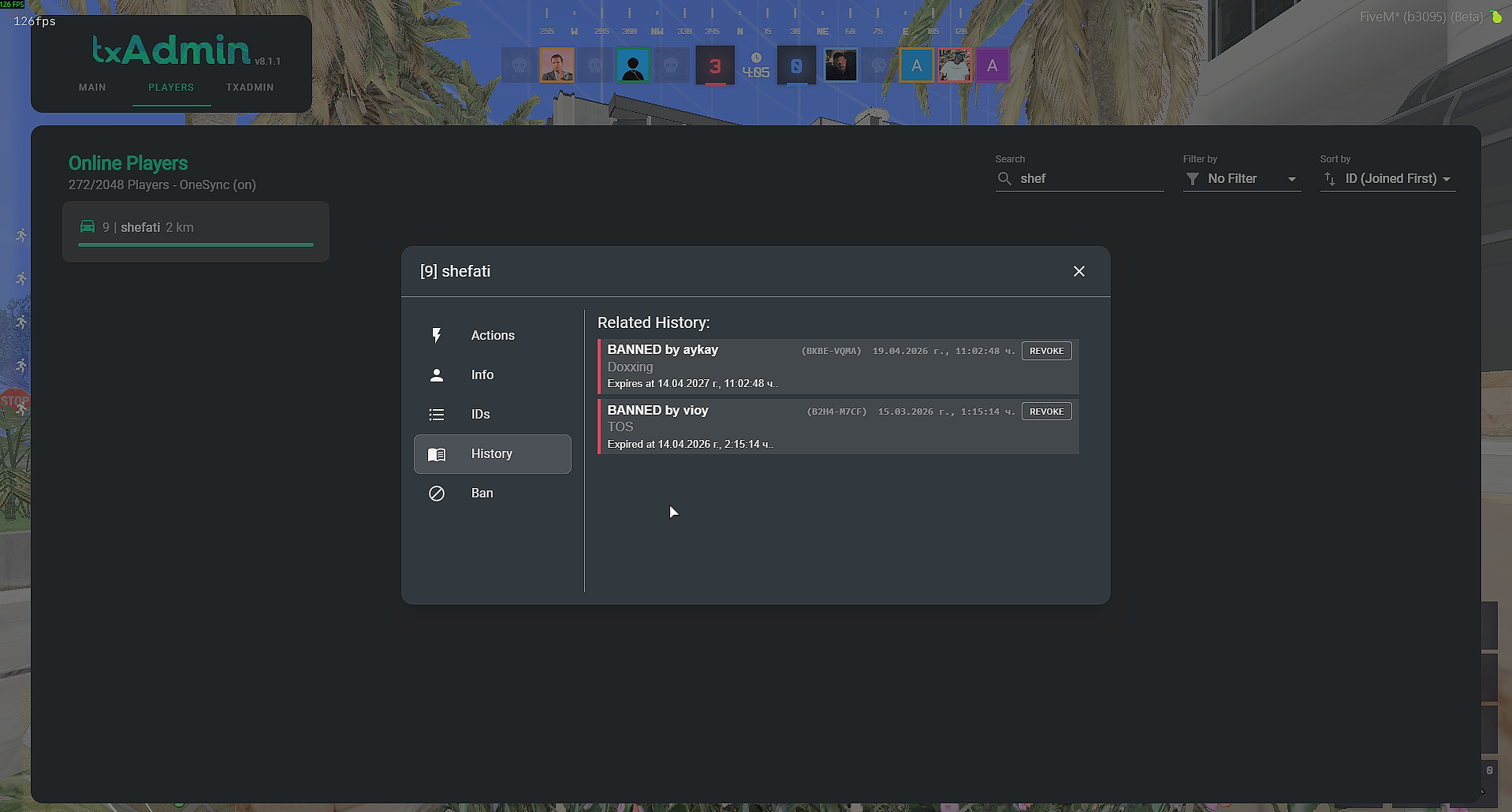Image resolution: width=1512 pixels, height=812 pixels.
Task: Click the "Related History:" heading
Action: pyautogui.click(x=654, y=322)
